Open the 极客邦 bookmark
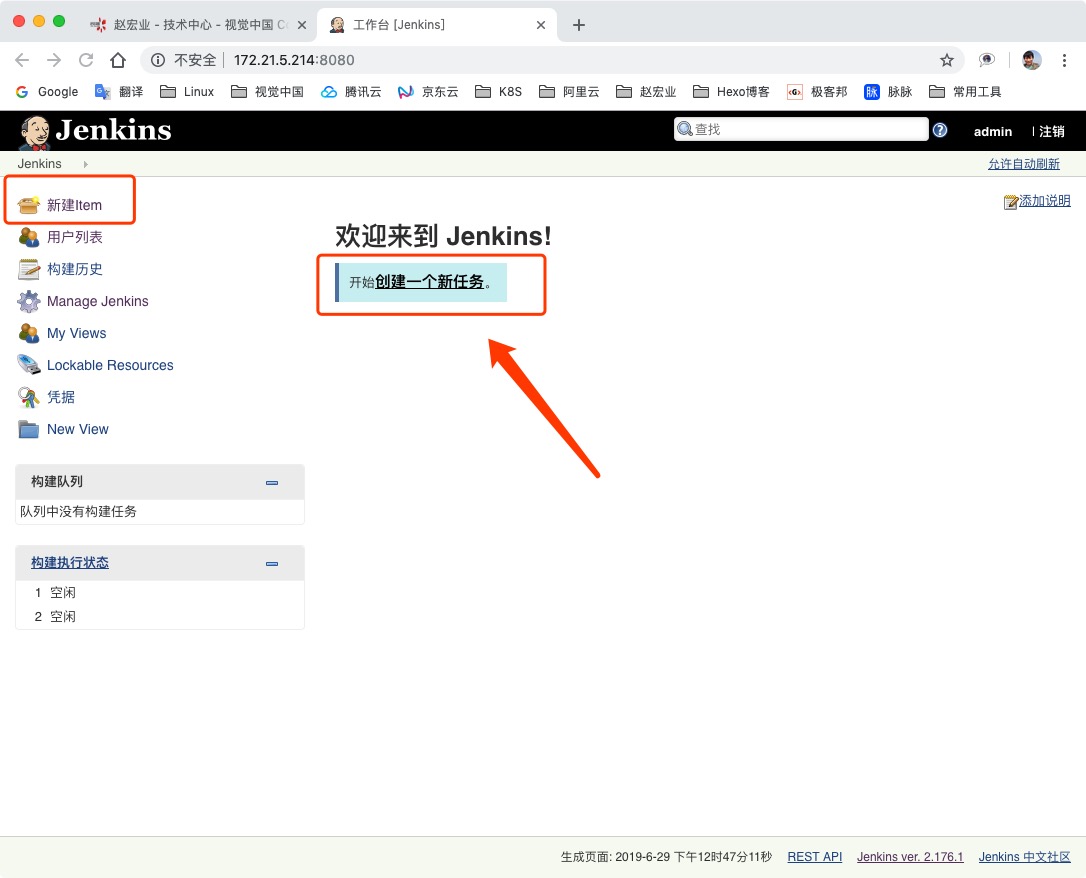The width and height of the screenshot is (1086, 878). [817, 91]
